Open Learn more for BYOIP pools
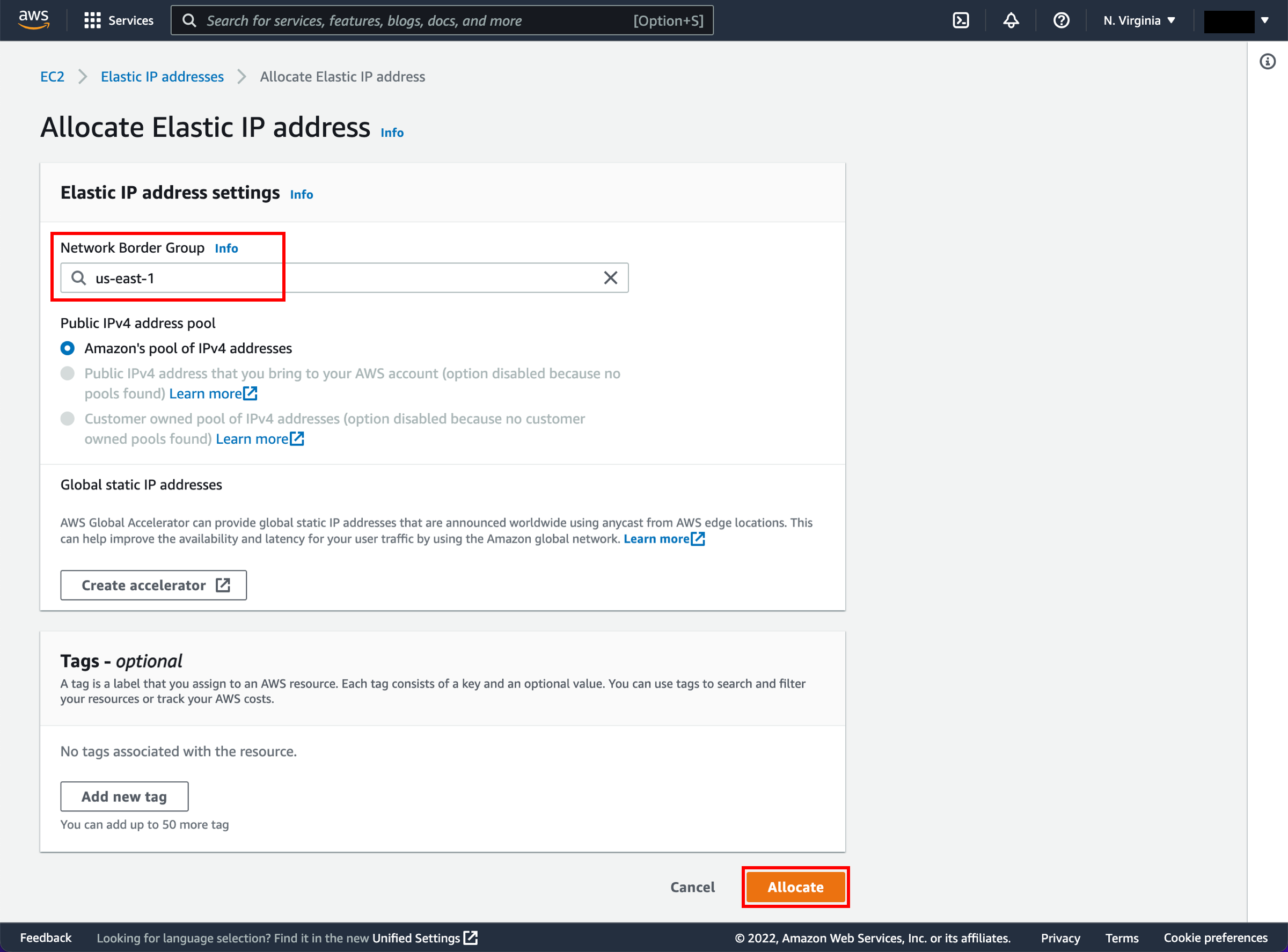Screen dimensions: 1288x952 [x=213, y=393]
